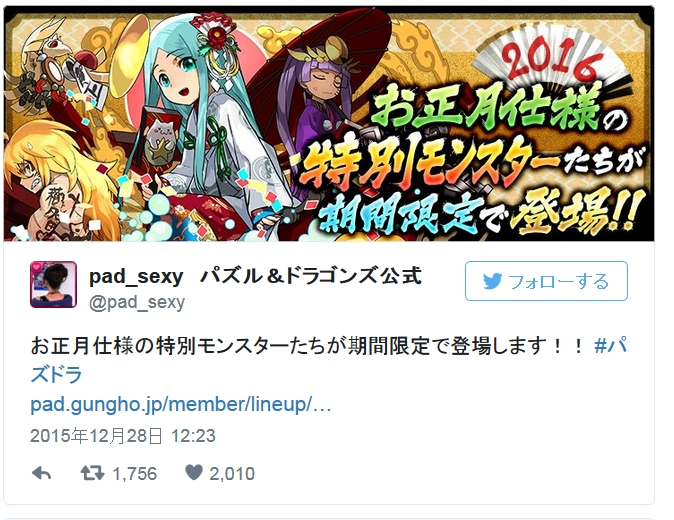
Task: Click the reply arrow icon
Action: [42, 473]
